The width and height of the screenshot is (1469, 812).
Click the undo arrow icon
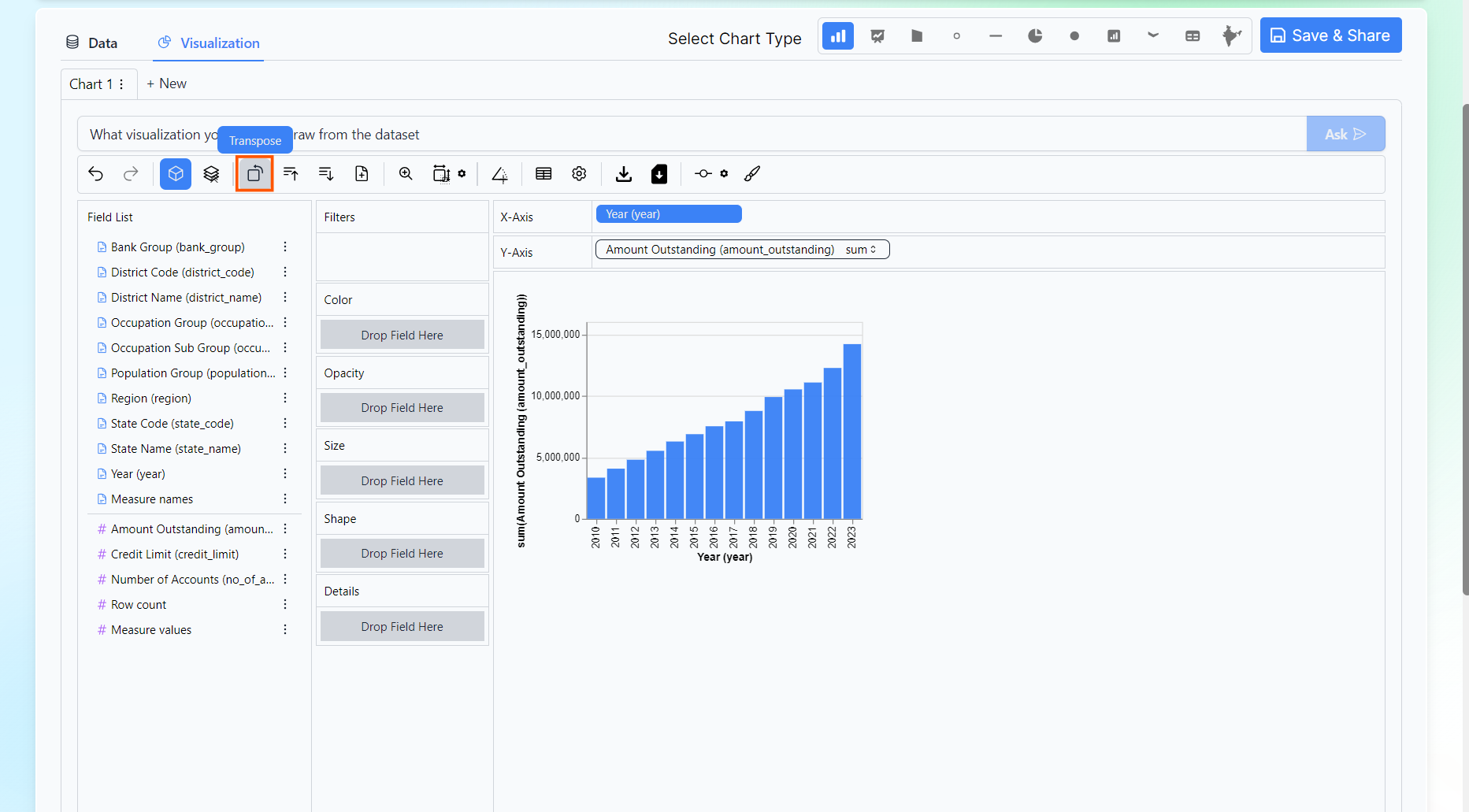[x=96, y=174]
